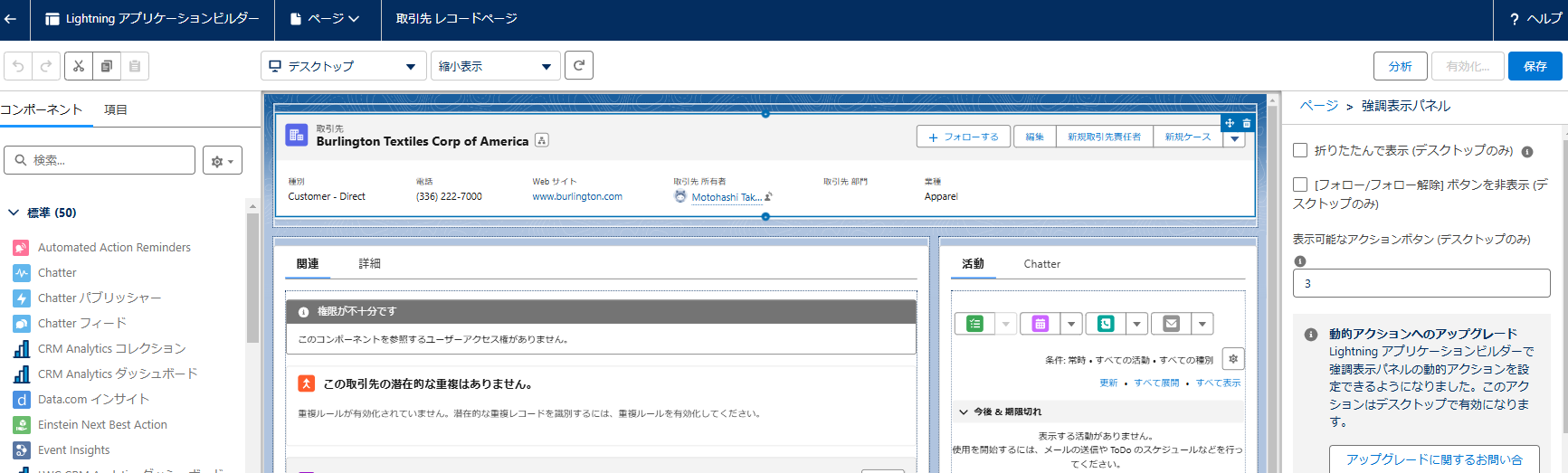Cut component with scissors icon
Screen dimensions: 1568x473
[x=79, y=66]
